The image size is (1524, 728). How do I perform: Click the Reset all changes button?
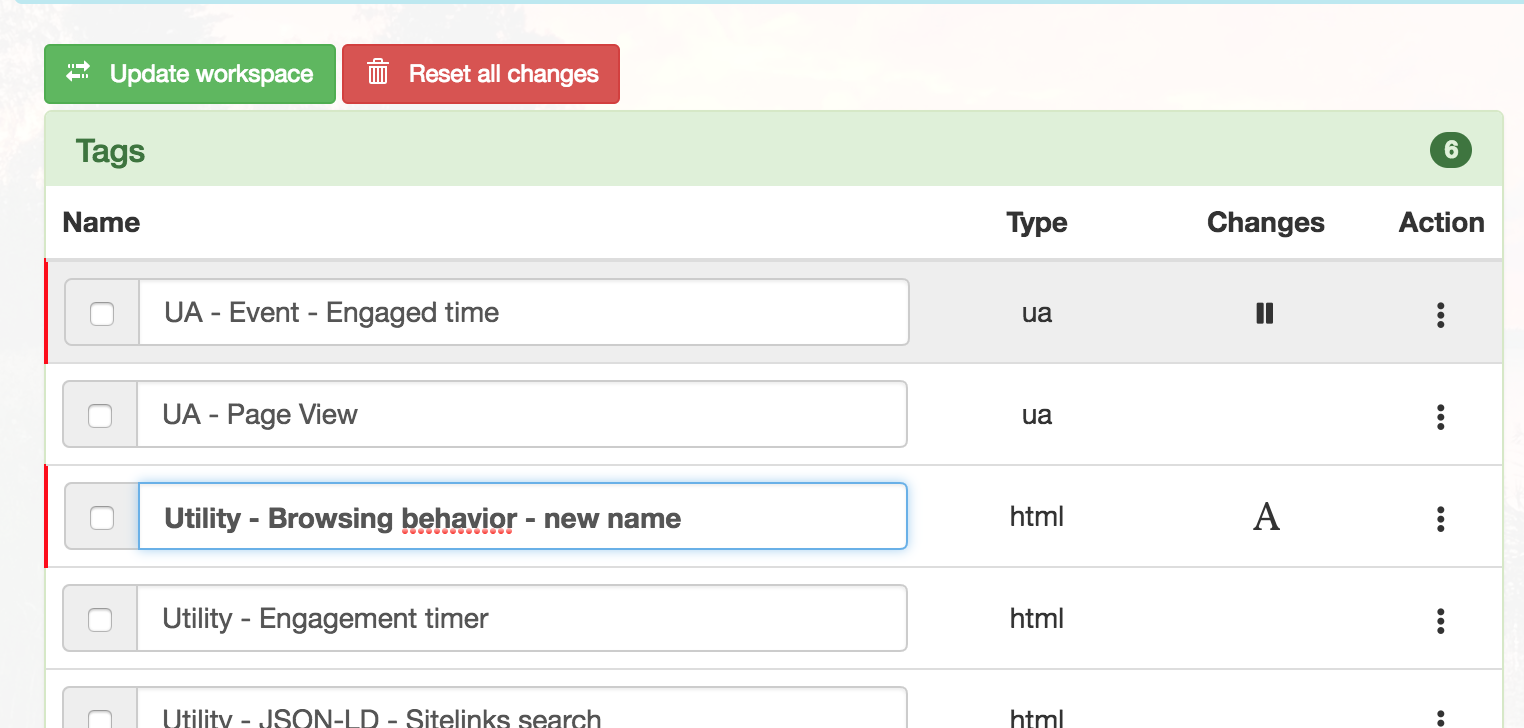[481, 74]
